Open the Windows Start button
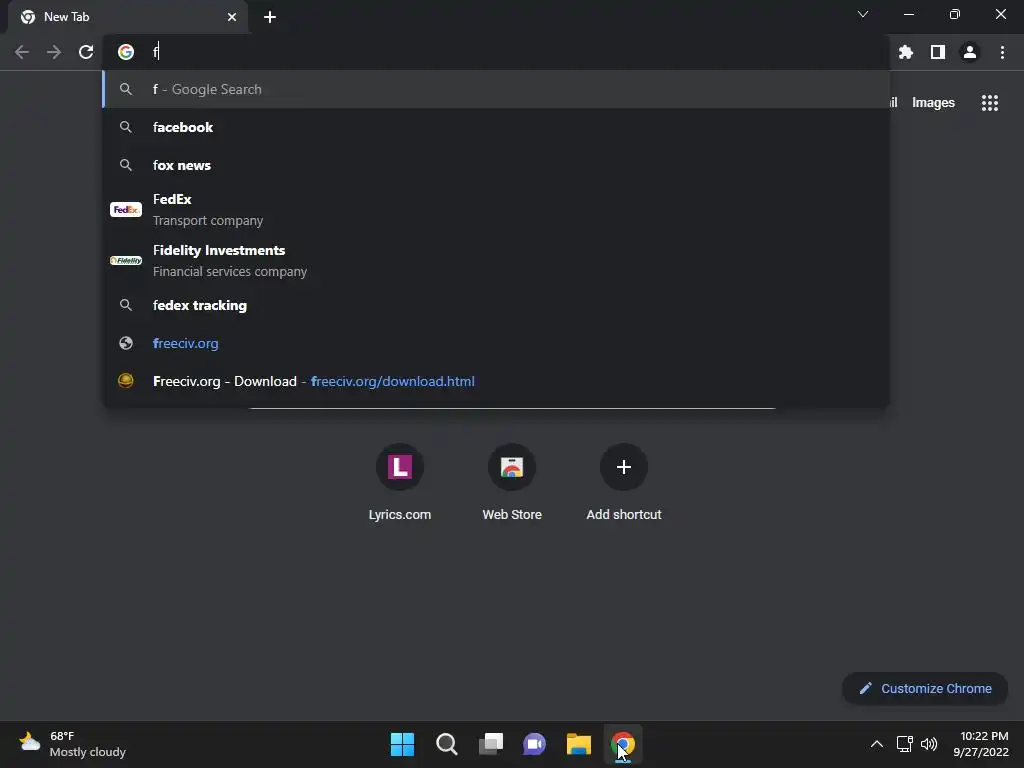Screen dimensions: 1024x768 402,744
